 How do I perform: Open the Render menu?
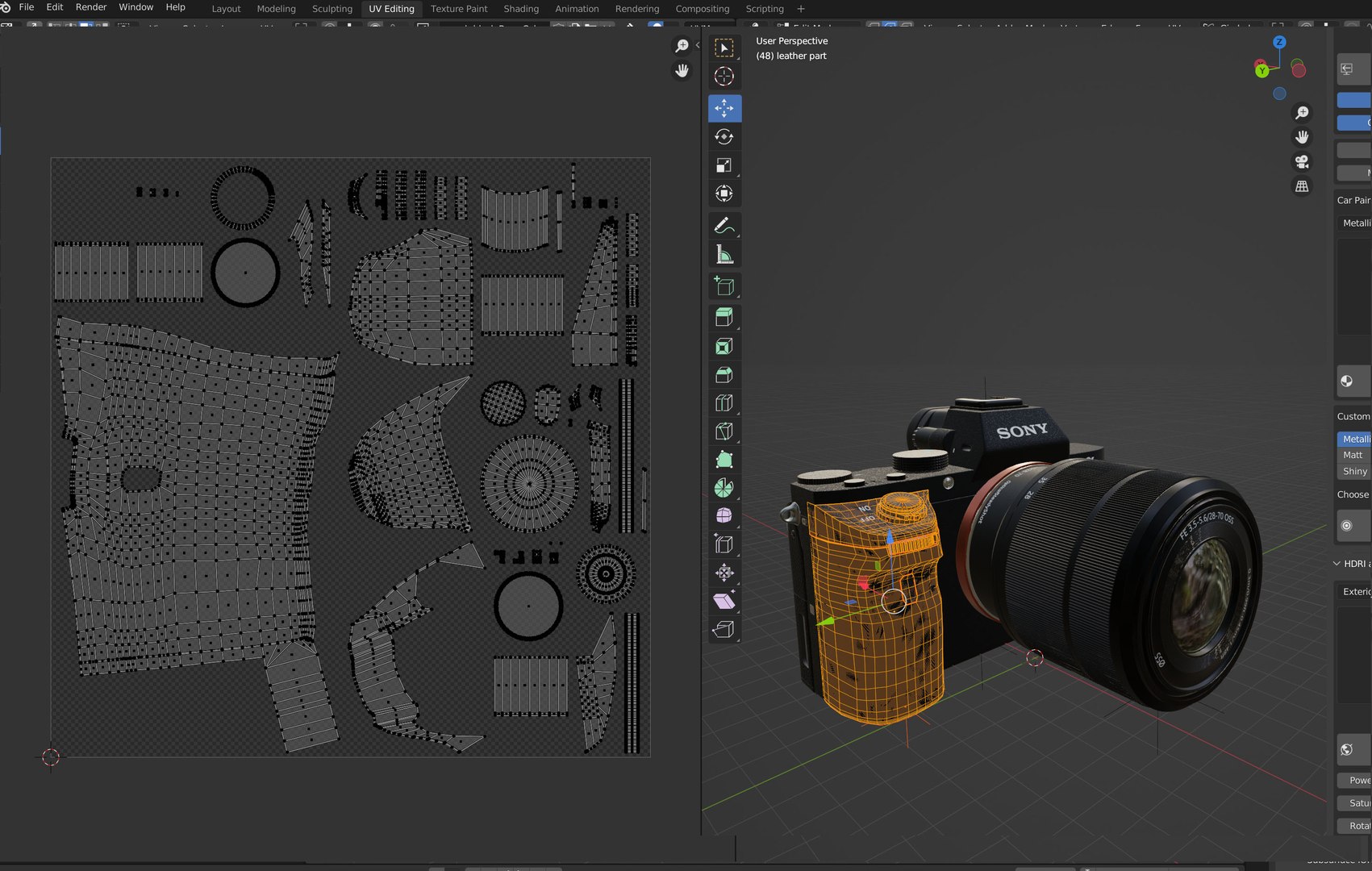pyautogui.click(x=91, y=7)
